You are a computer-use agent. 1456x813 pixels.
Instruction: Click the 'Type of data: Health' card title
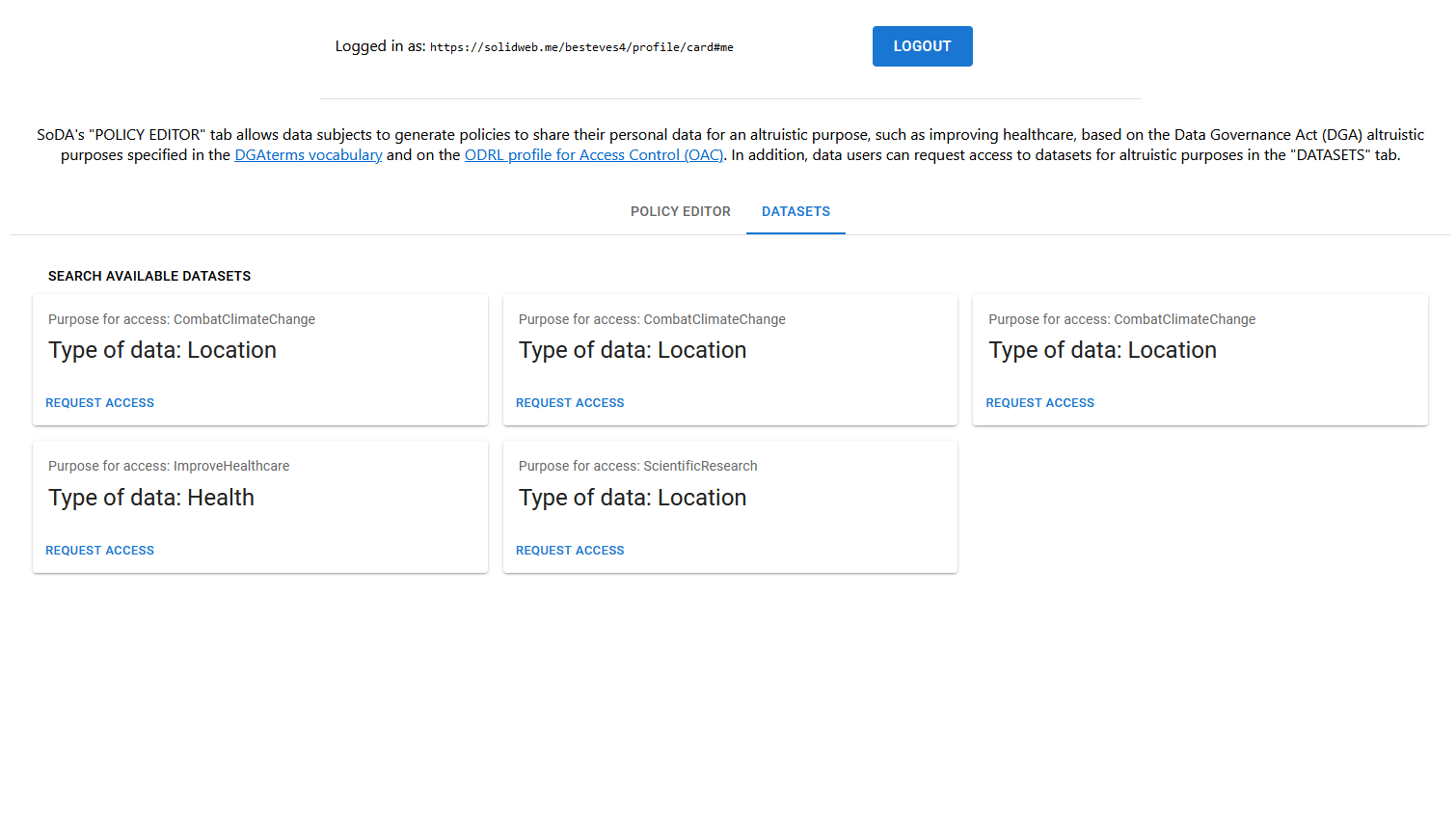[151, 498]
